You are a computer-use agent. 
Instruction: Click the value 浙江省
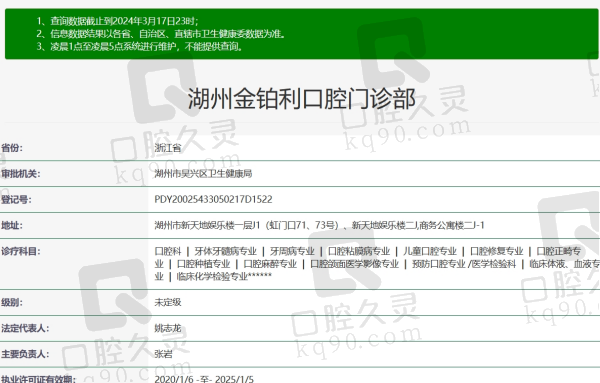coord(168,148)
